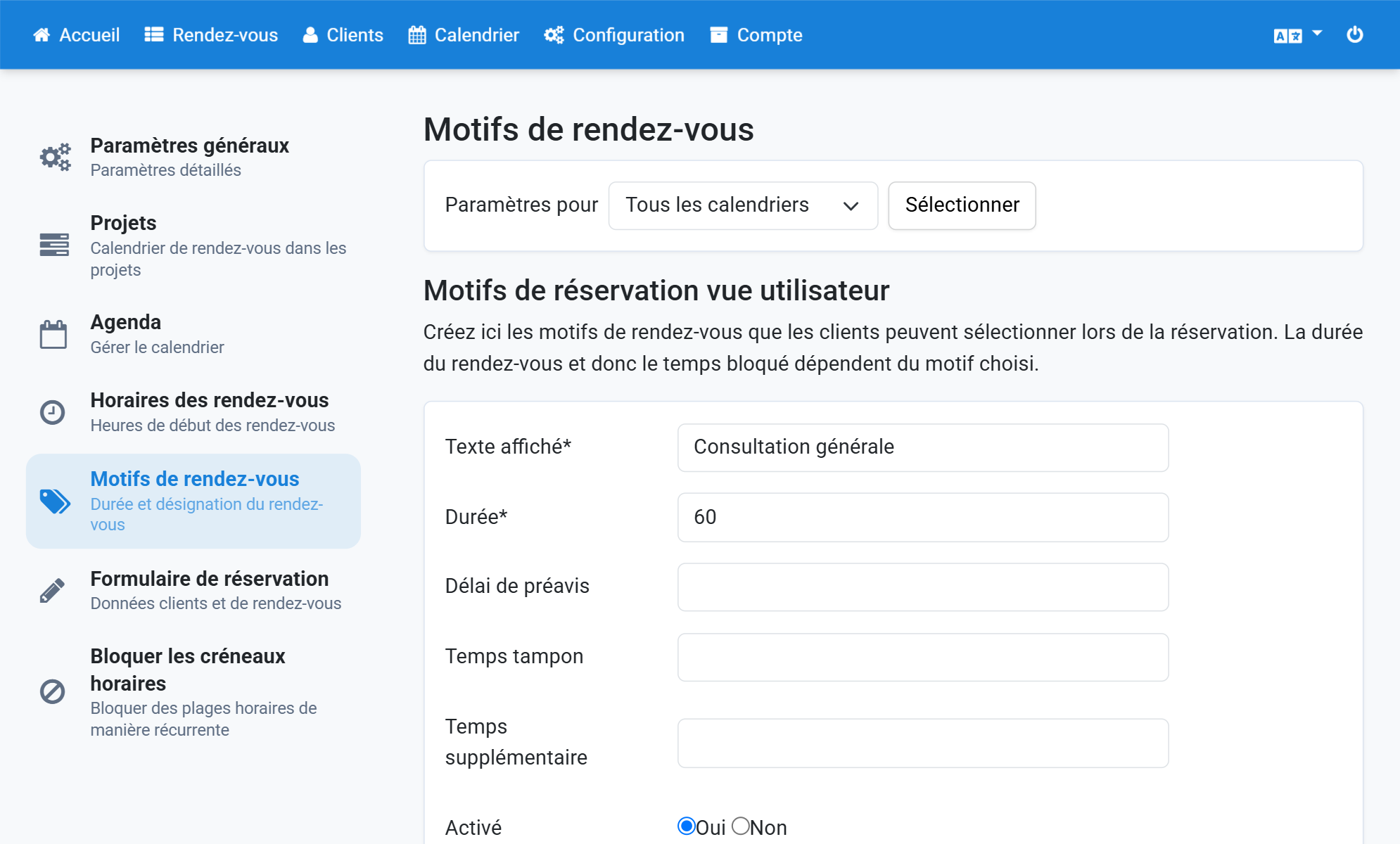Open the language switcher icon
The height and width of the screenshot is (844, 1400).
pyautogui.click(x=1287, y=36)
